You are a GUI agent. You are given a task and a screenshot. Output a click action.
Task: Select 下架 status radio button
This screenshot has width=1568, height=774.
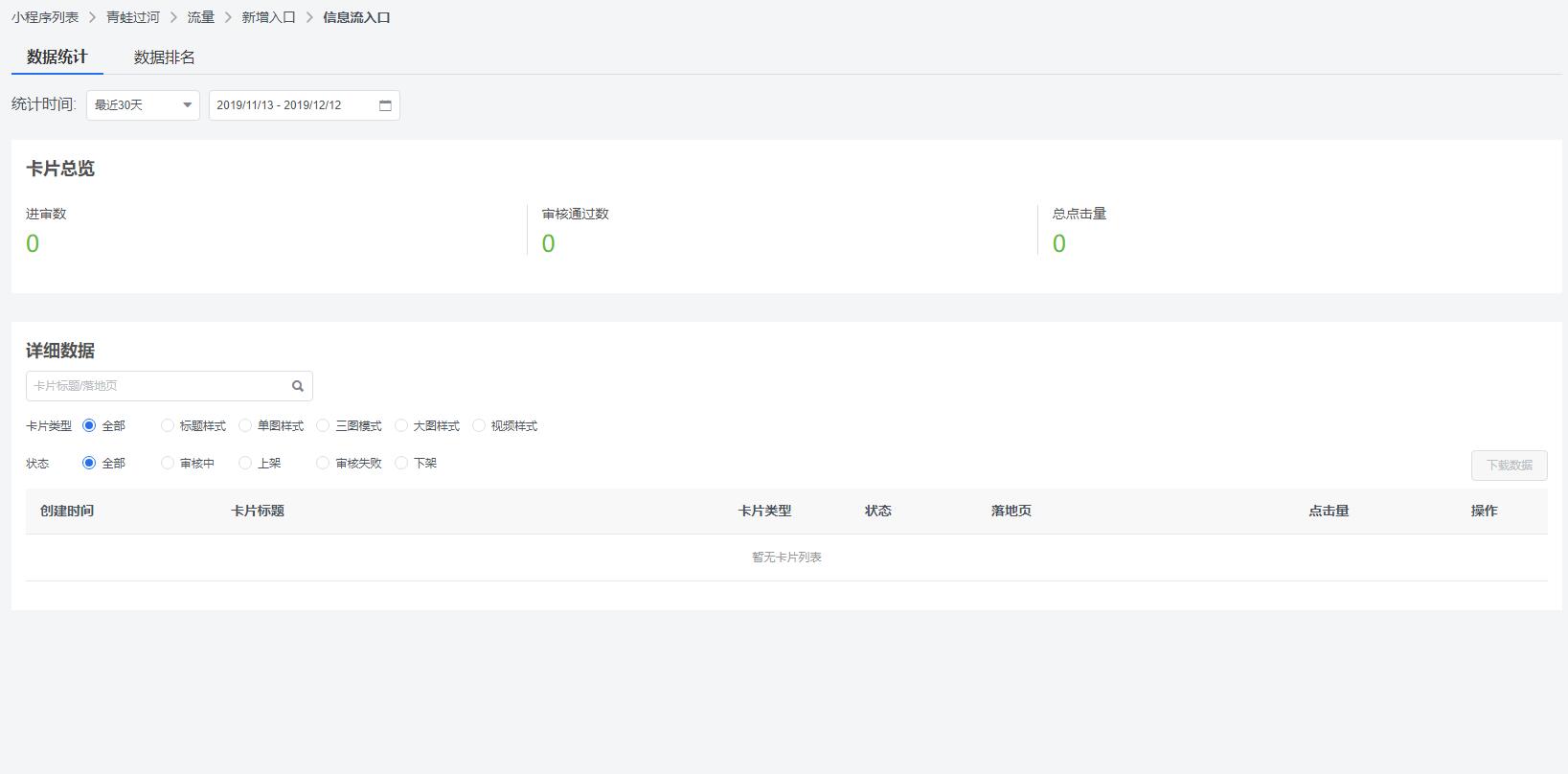point(401,464)
